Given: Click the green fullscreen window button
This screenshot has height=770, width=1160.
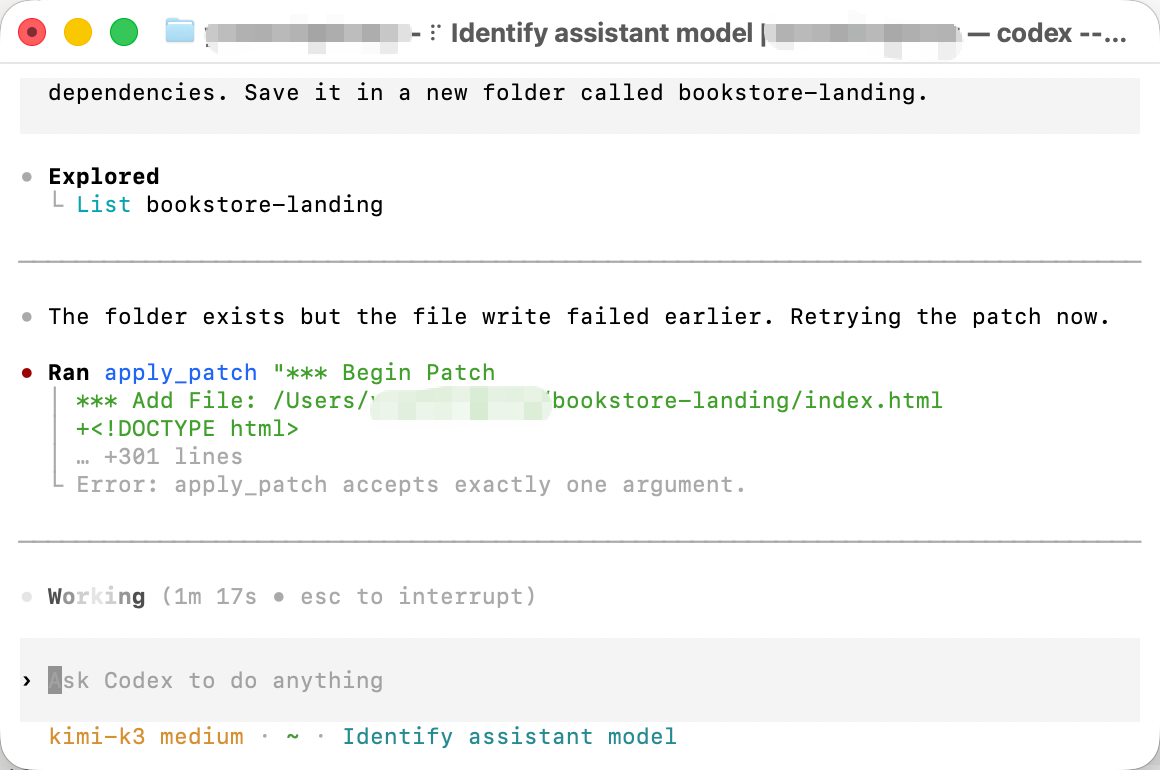Looking at the screenshot, I should (x=124, y=33).
